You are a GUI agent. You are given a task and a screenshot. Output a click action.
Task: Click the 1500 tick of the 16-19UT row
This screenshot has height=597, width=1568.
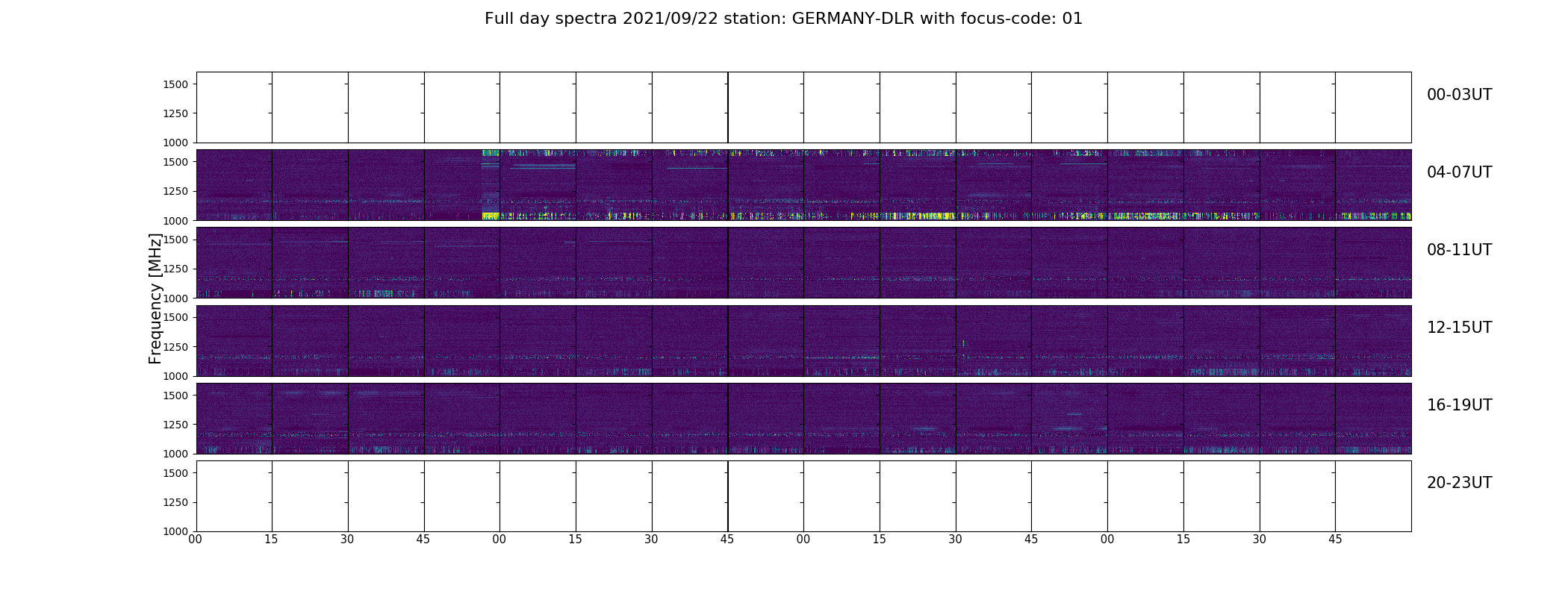pos(175,395)
